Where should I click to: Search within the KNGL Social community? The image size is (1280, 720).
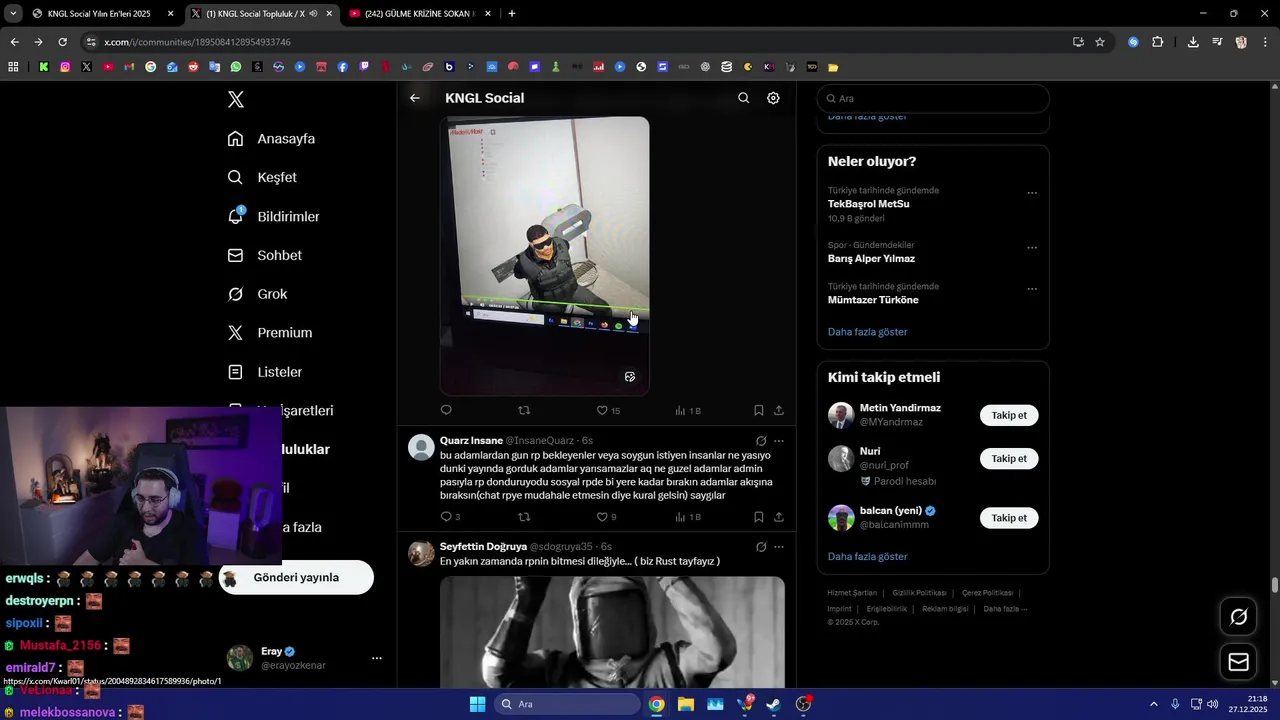pyautogui.click(x=743, y=98)
